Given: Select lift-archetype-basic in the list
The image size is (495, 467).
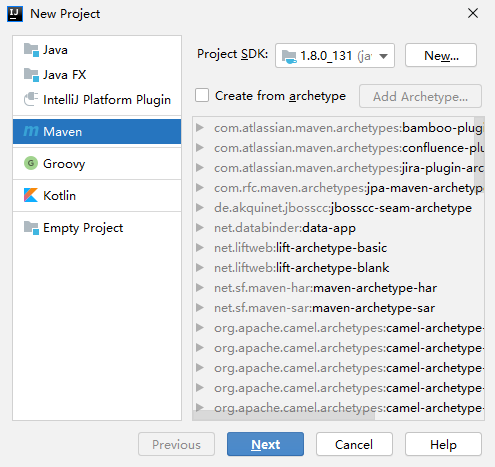Looking at the screenshot, I should click(x=300, y=248).
